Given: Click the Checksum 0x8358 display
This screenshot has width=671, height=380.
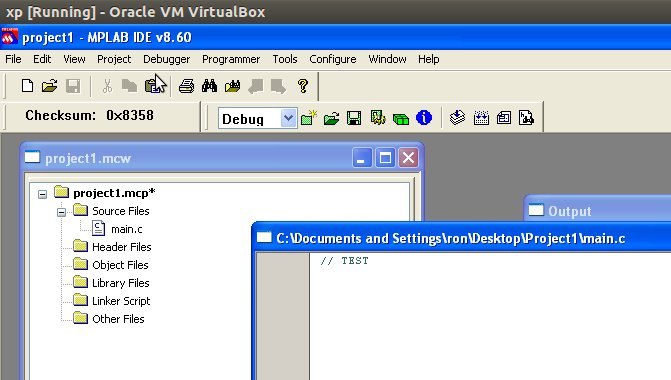Looking at the screenshot, I should click(x=89, y=115).
